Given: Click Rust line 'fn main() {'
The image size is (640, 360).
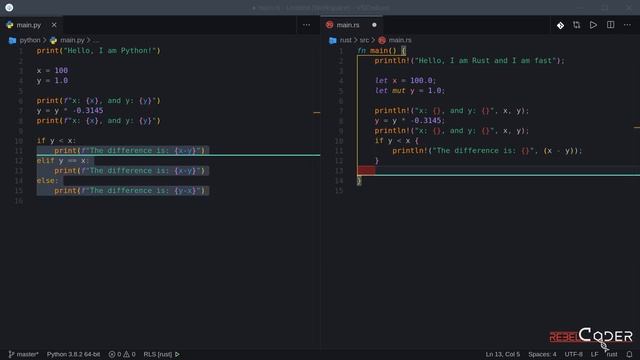Looking at the screenshot, I should 381,51.
